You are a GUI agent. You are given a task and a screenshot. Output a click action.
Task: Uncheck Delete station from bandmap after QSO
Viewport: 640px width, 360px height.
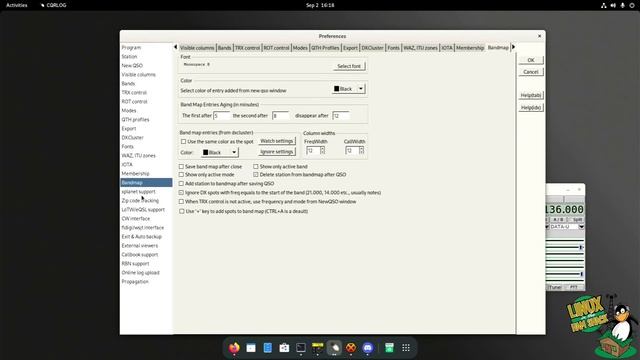coord(256,175)
